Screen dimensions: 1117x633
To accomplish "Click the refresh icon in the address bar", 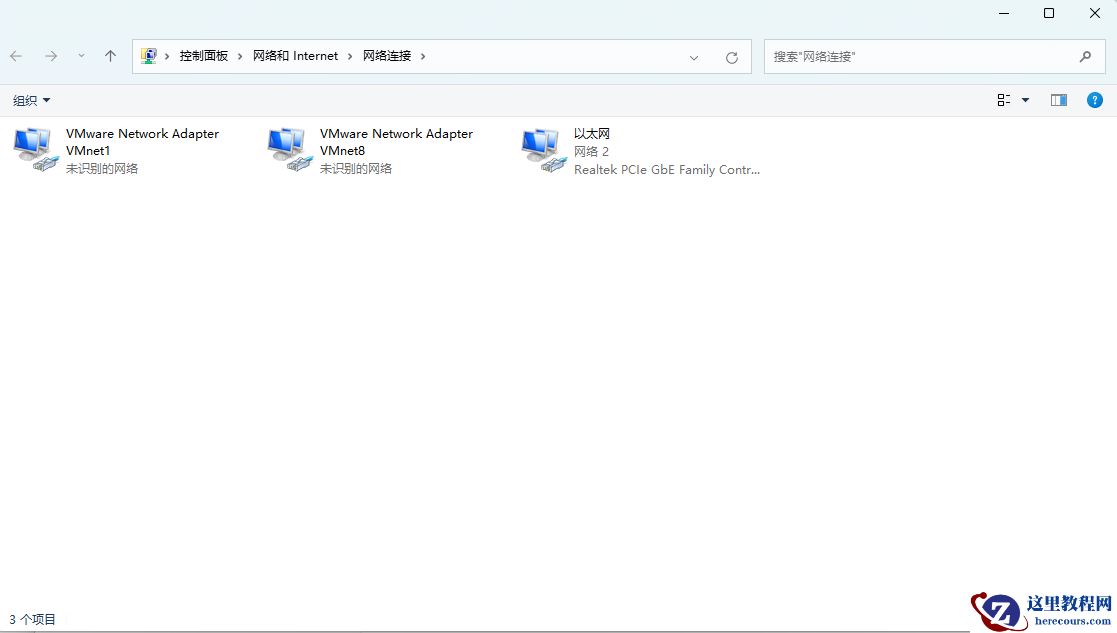I will [x=731, y=56].
